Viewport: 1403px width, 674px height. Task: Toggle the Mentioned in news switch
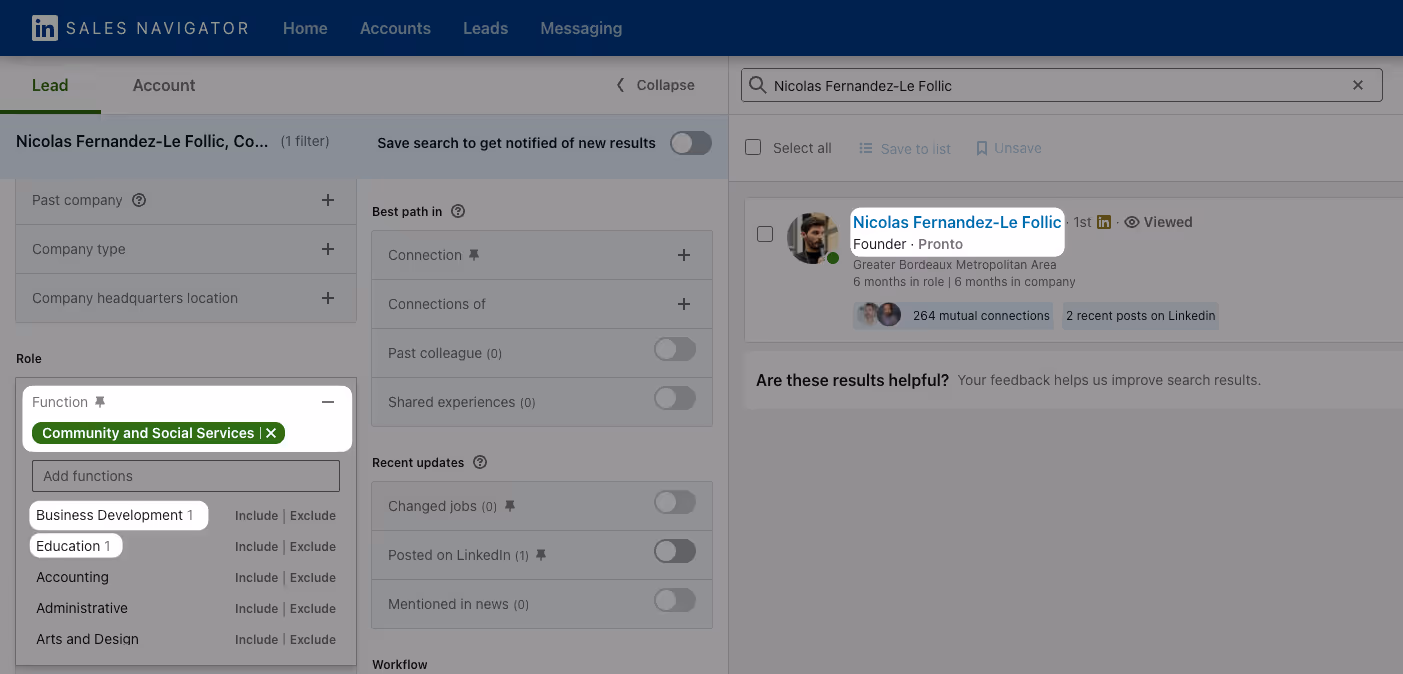click(675, 600)
